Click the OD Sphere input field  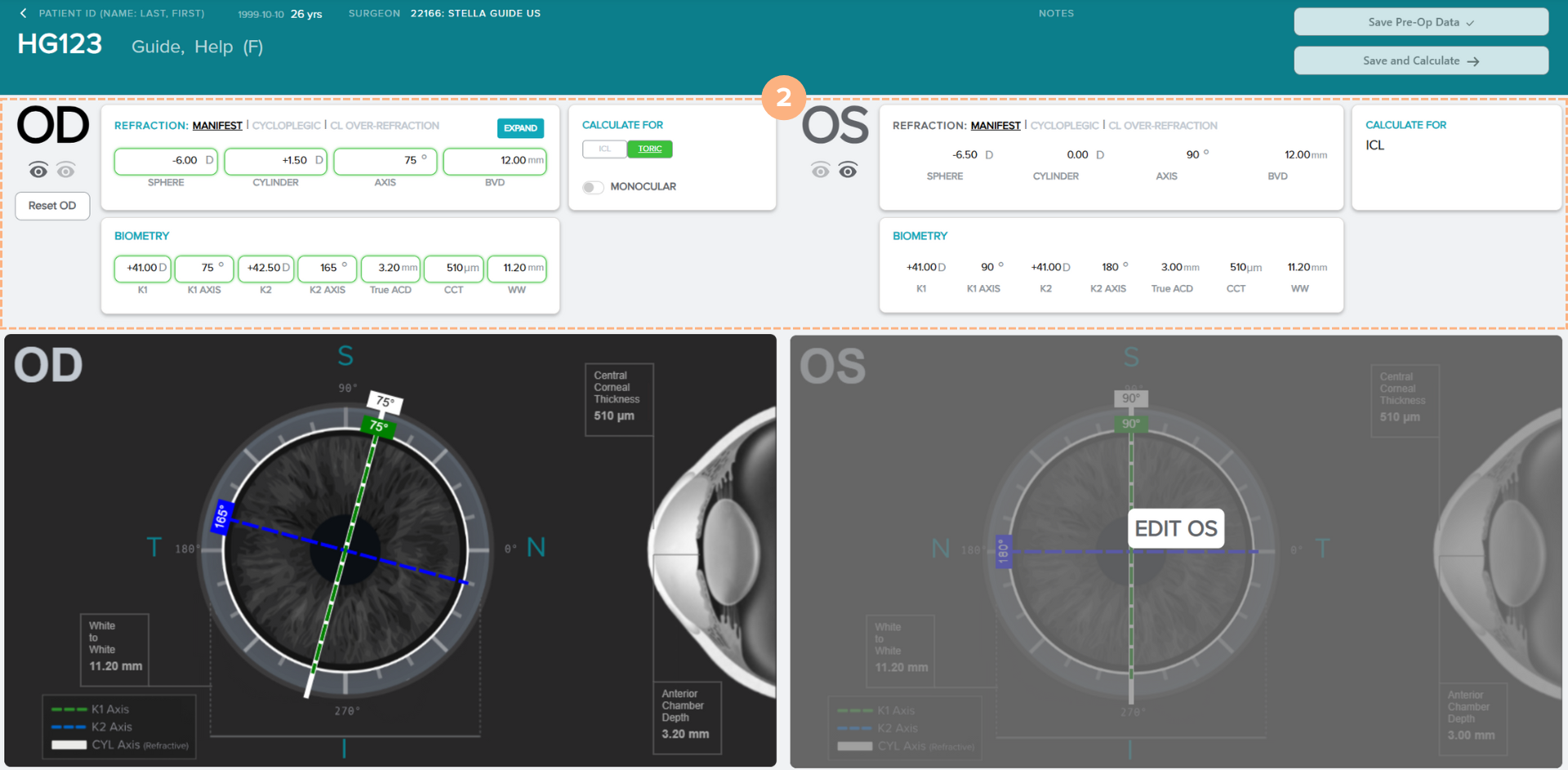[166, 161]
